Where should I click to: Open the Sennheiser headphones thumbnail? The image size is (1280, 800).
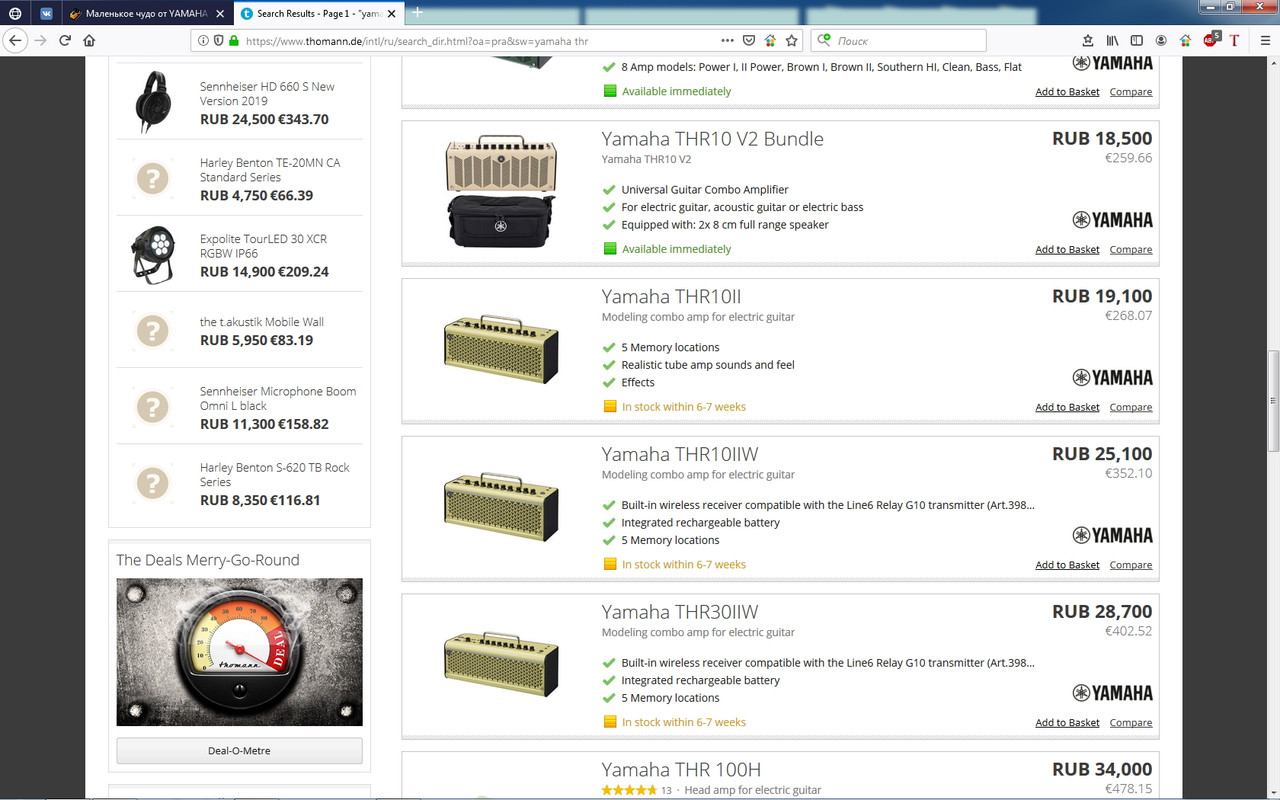tap(152, 102)
